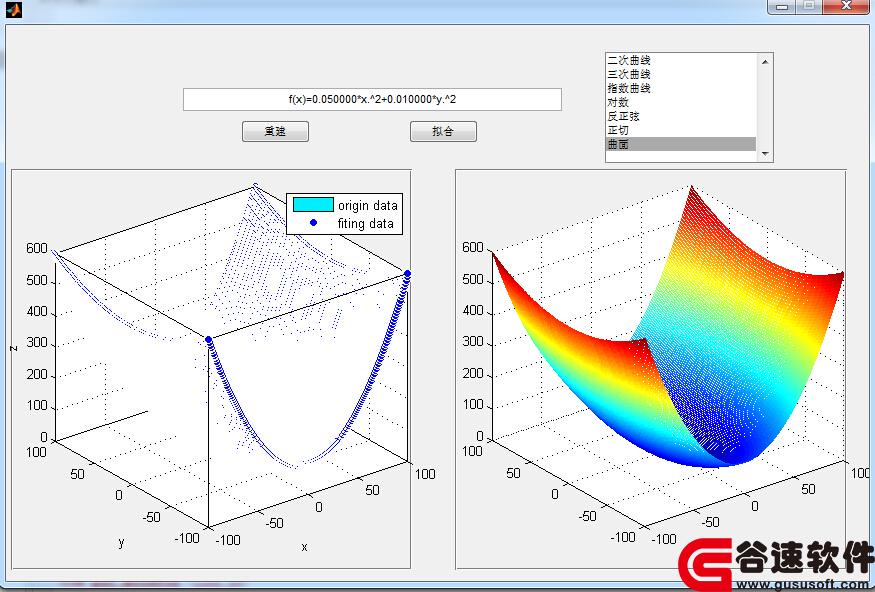Pick 对数 in the curve type list

(681, 102)
